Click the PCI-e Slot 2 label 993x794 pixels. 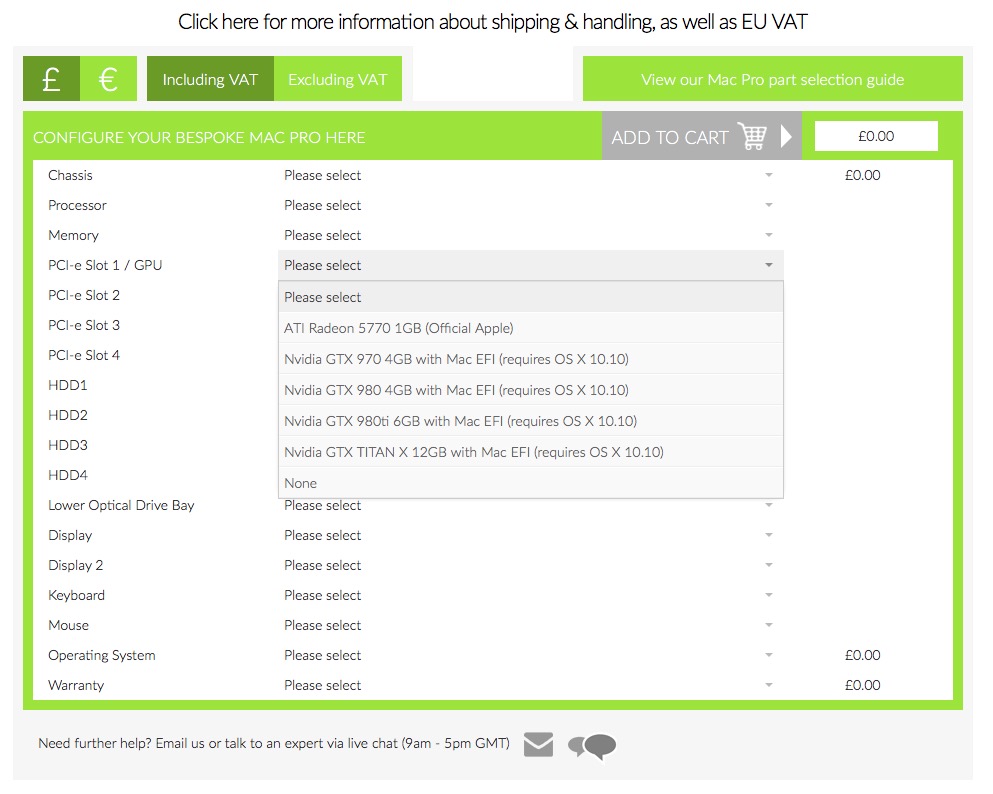click(x=84, y=295)
